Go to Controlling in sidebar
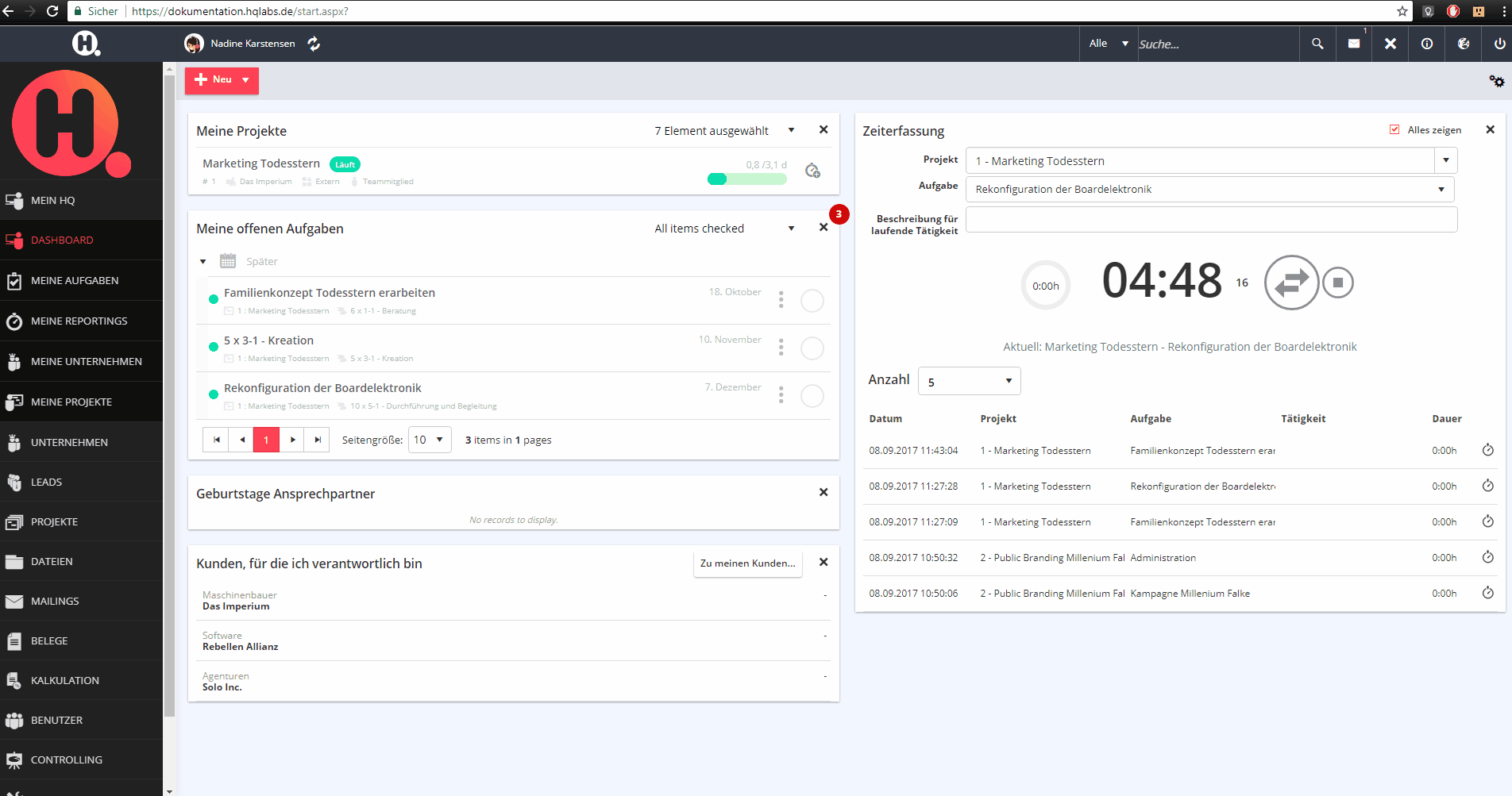The height and width of the screenshot is (796, 1512). click(x=67, y=759)
